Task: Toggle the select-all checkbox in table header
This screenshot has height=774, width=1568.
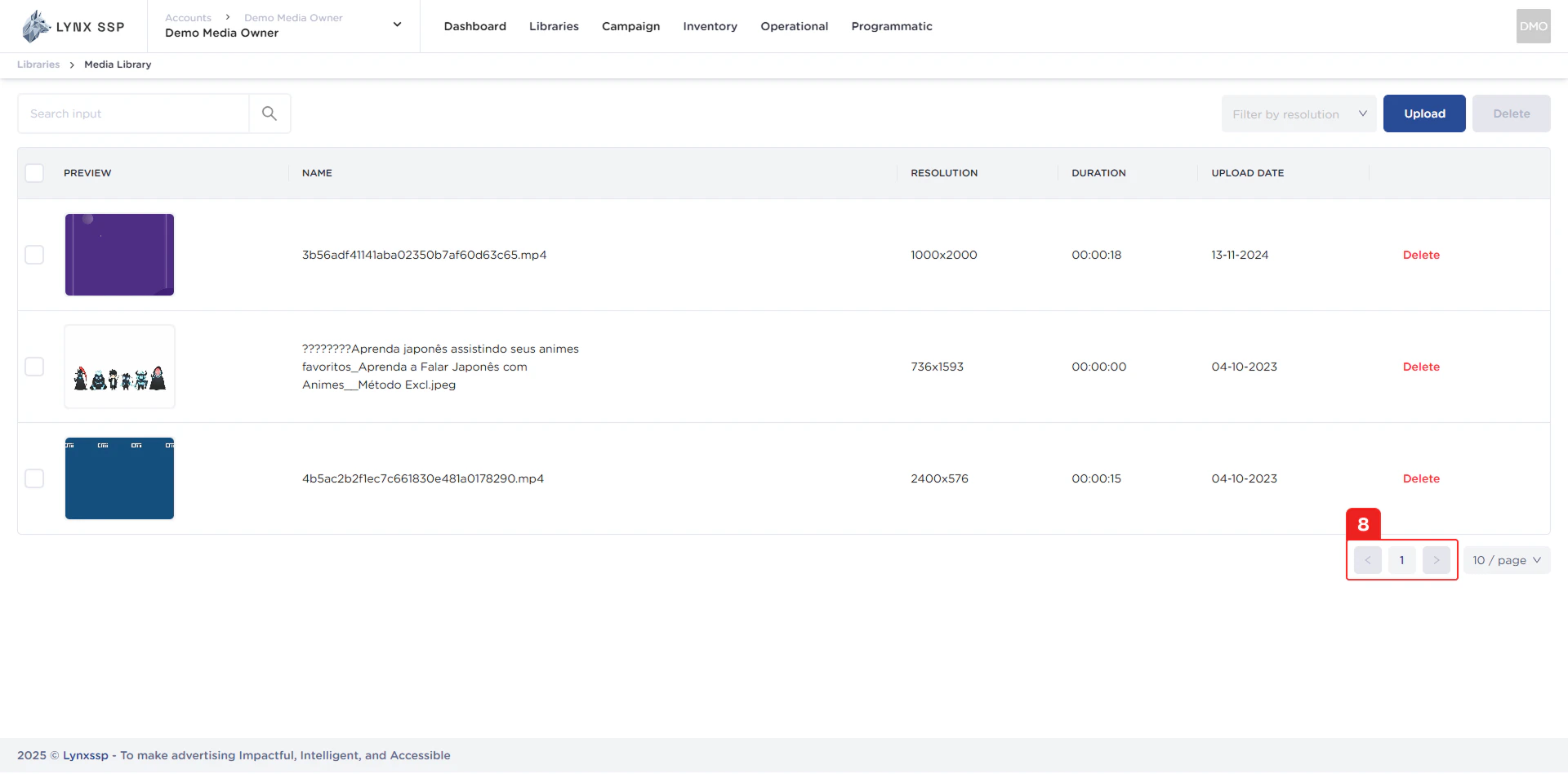Action: pyautogui.click(x=34, y=173)
